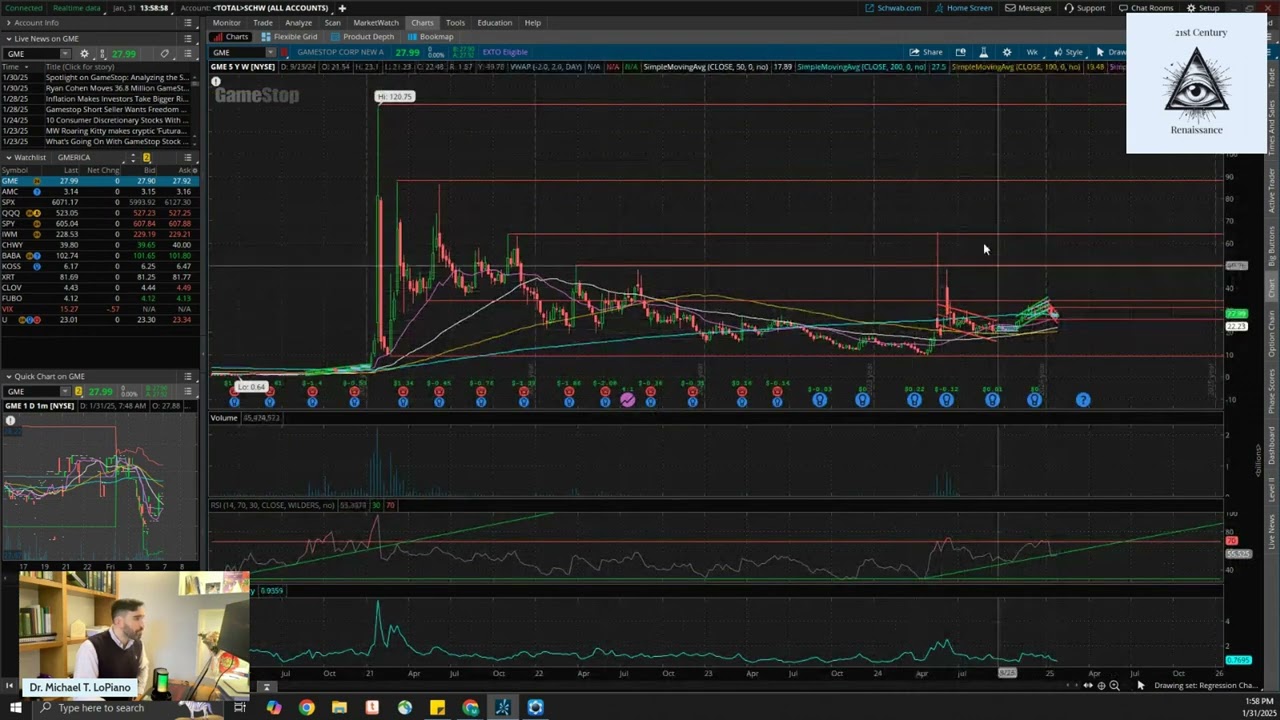1280x720 pixels.
Task: Click the pink event marker on the time axis
Action: click(627, 400)
